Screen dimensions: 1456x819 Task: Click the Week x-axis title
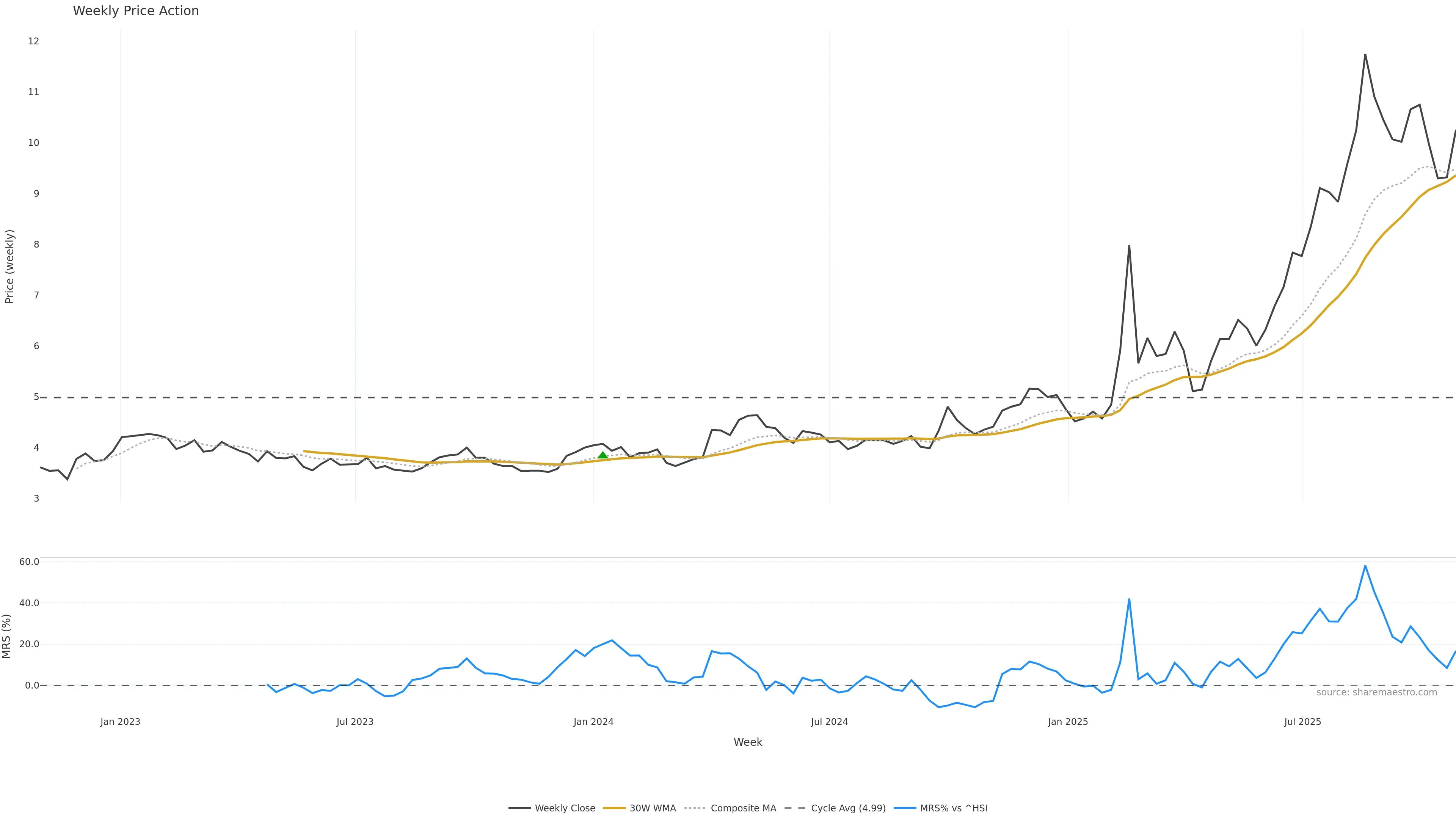(x=747, y=742)
